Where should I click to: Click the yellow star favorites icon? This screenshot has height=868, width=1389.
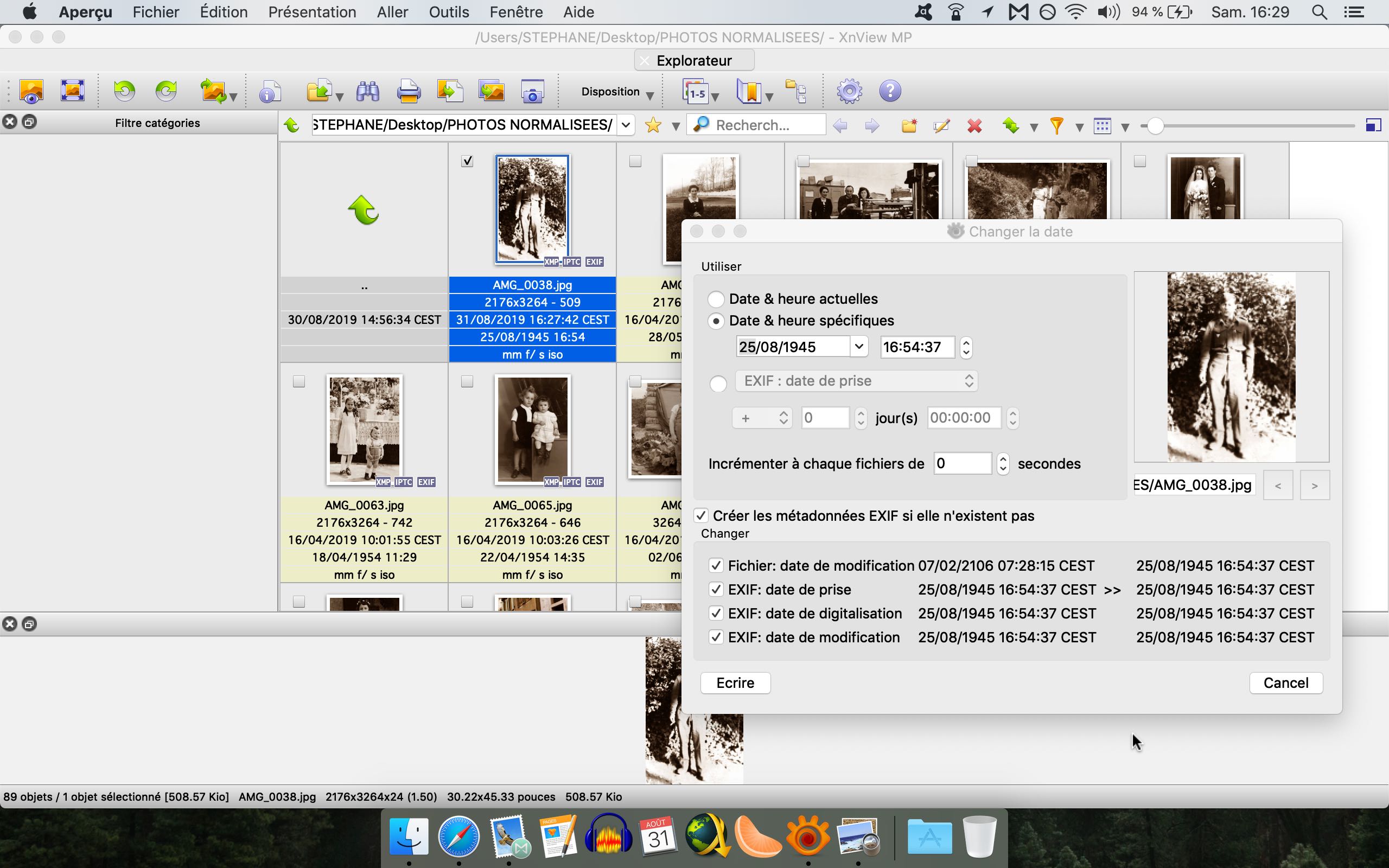point(653,126)
